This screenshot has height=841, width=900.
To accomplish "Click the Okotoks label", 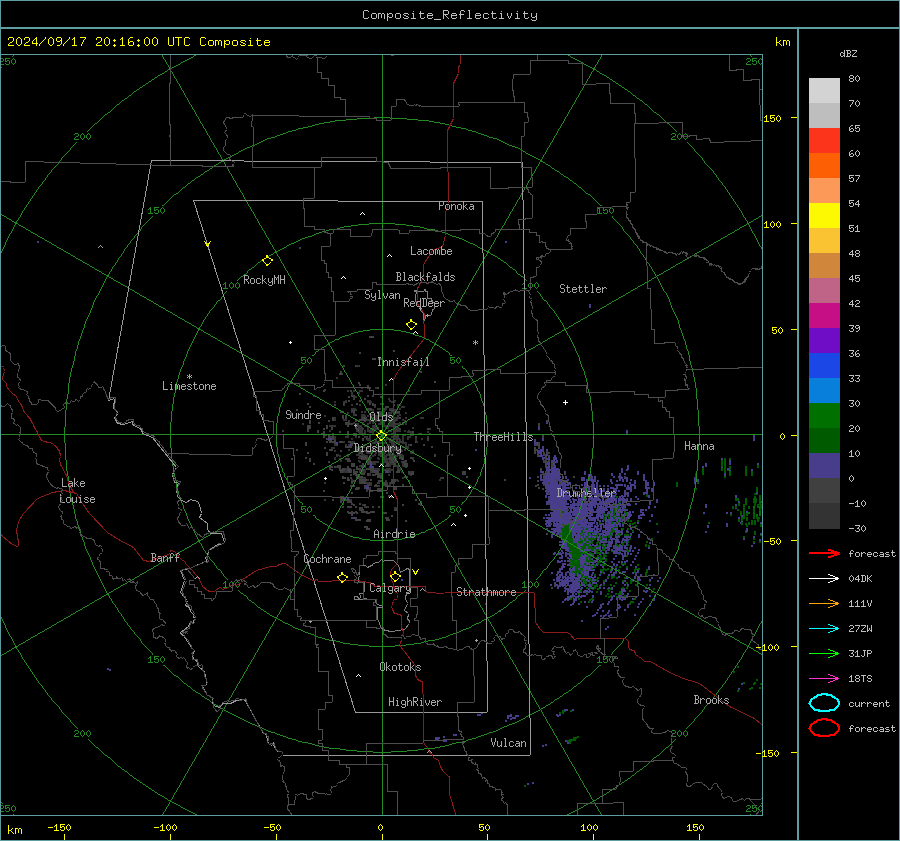I will click(x=400, y=667).
